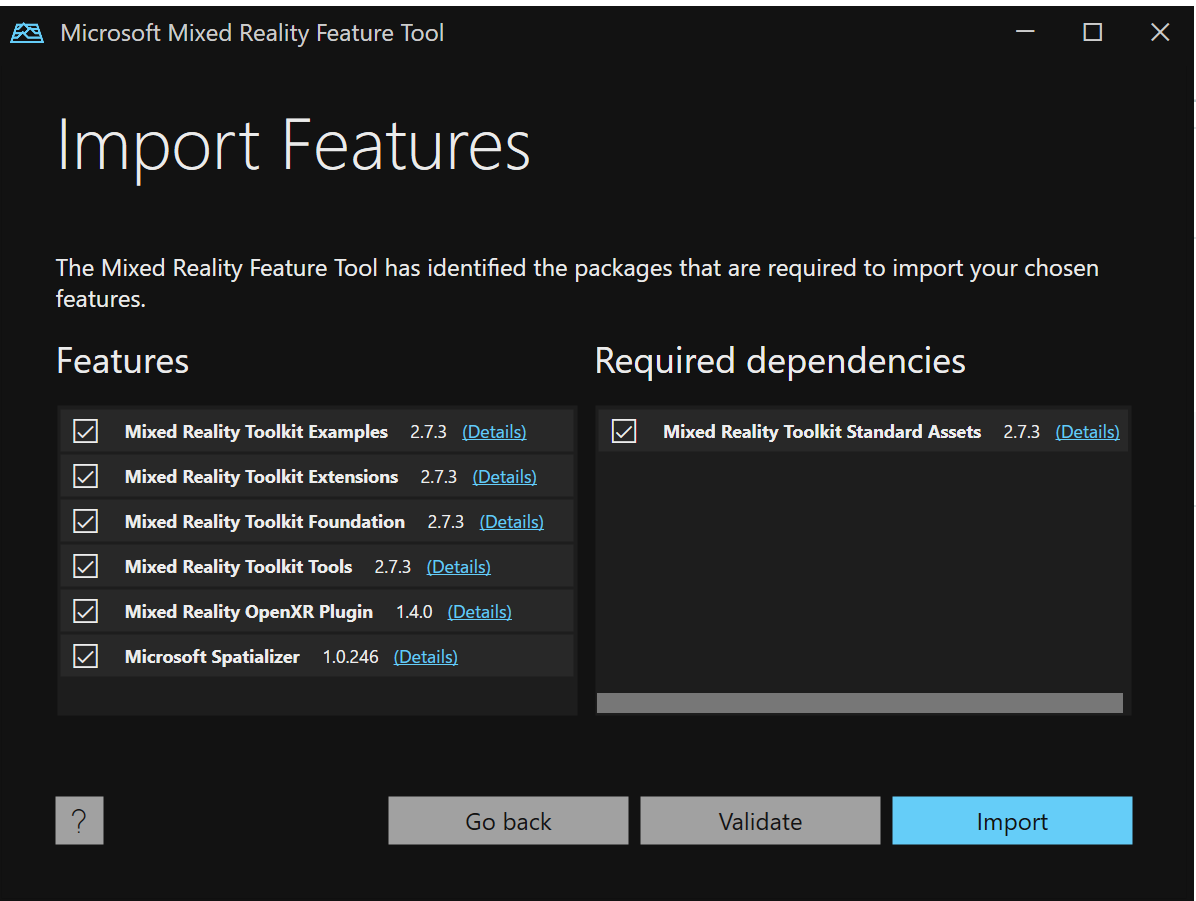Click version 1.4.0 of OpenXR Plugin
The width and height of the screenshot is (1196, 901).
click(x=414, y=612)
